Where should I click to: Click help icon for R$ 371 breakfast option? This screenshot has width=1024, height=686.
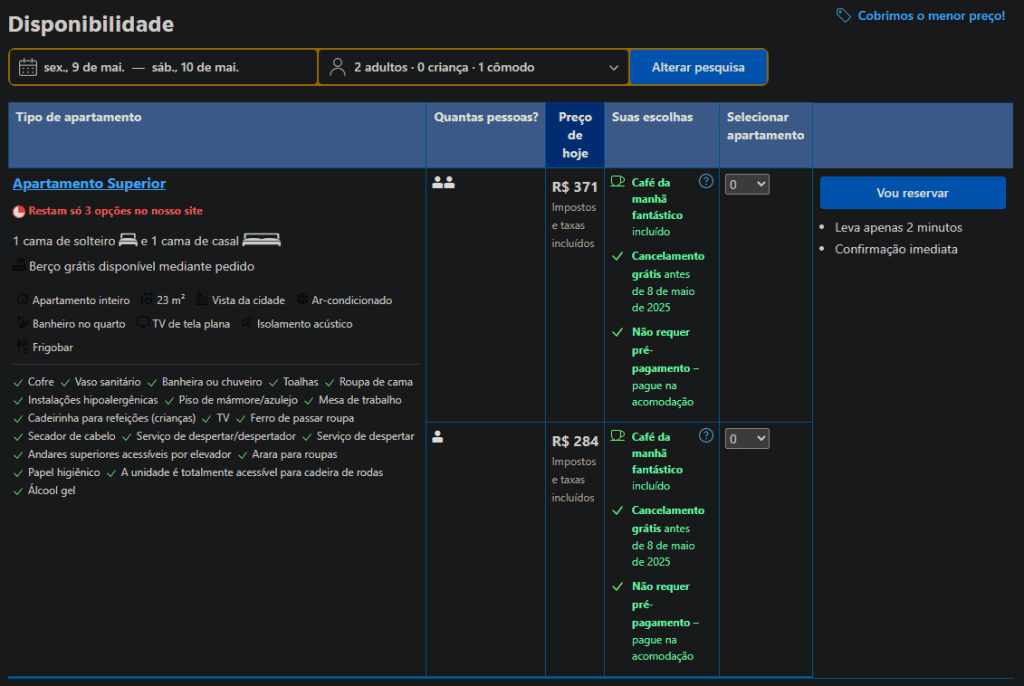pos(706,182)
